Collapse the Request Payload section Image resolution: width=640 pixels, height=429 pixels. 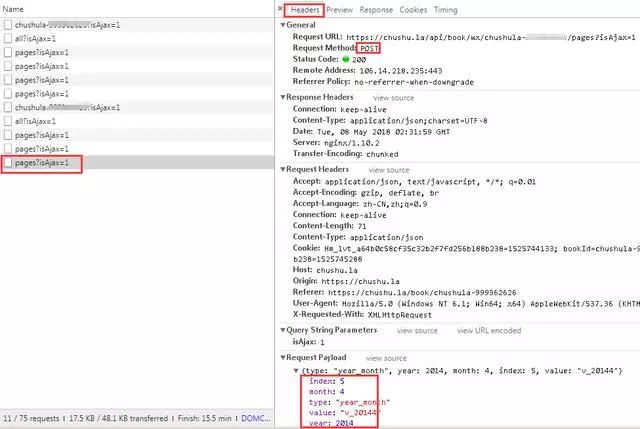point(283,357)
